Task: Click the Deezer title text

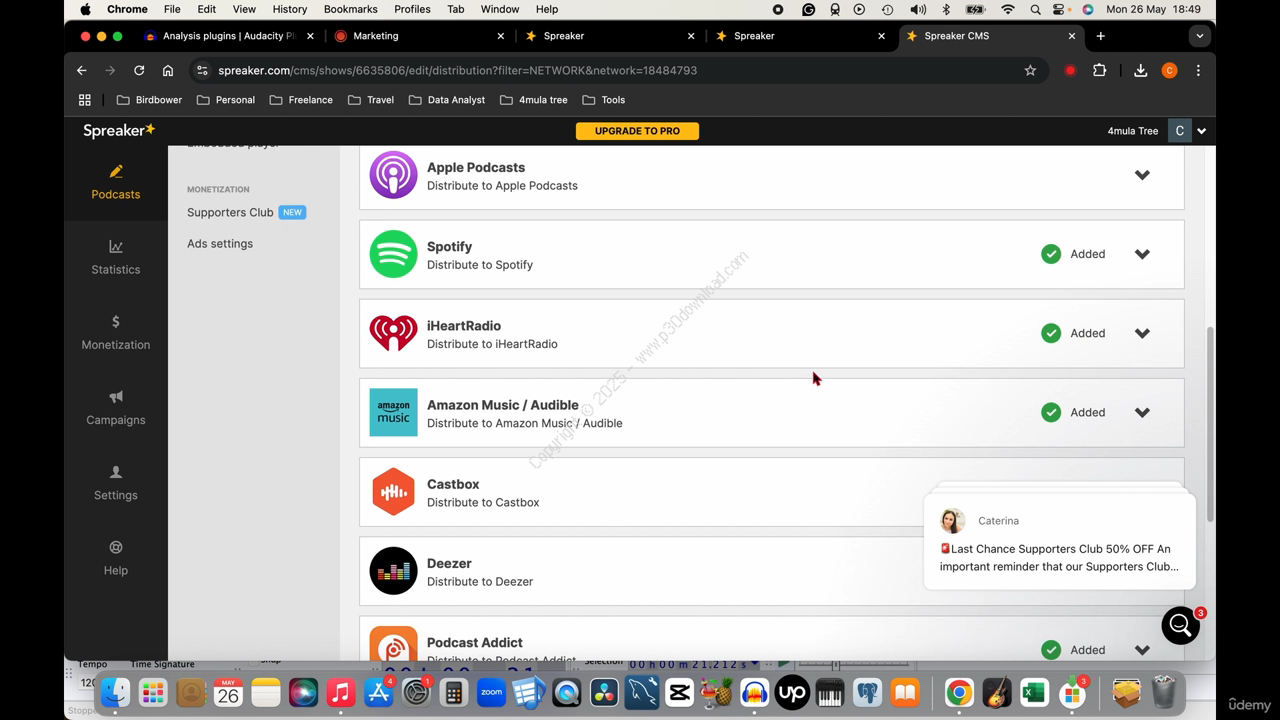Action: click(449, 563)
